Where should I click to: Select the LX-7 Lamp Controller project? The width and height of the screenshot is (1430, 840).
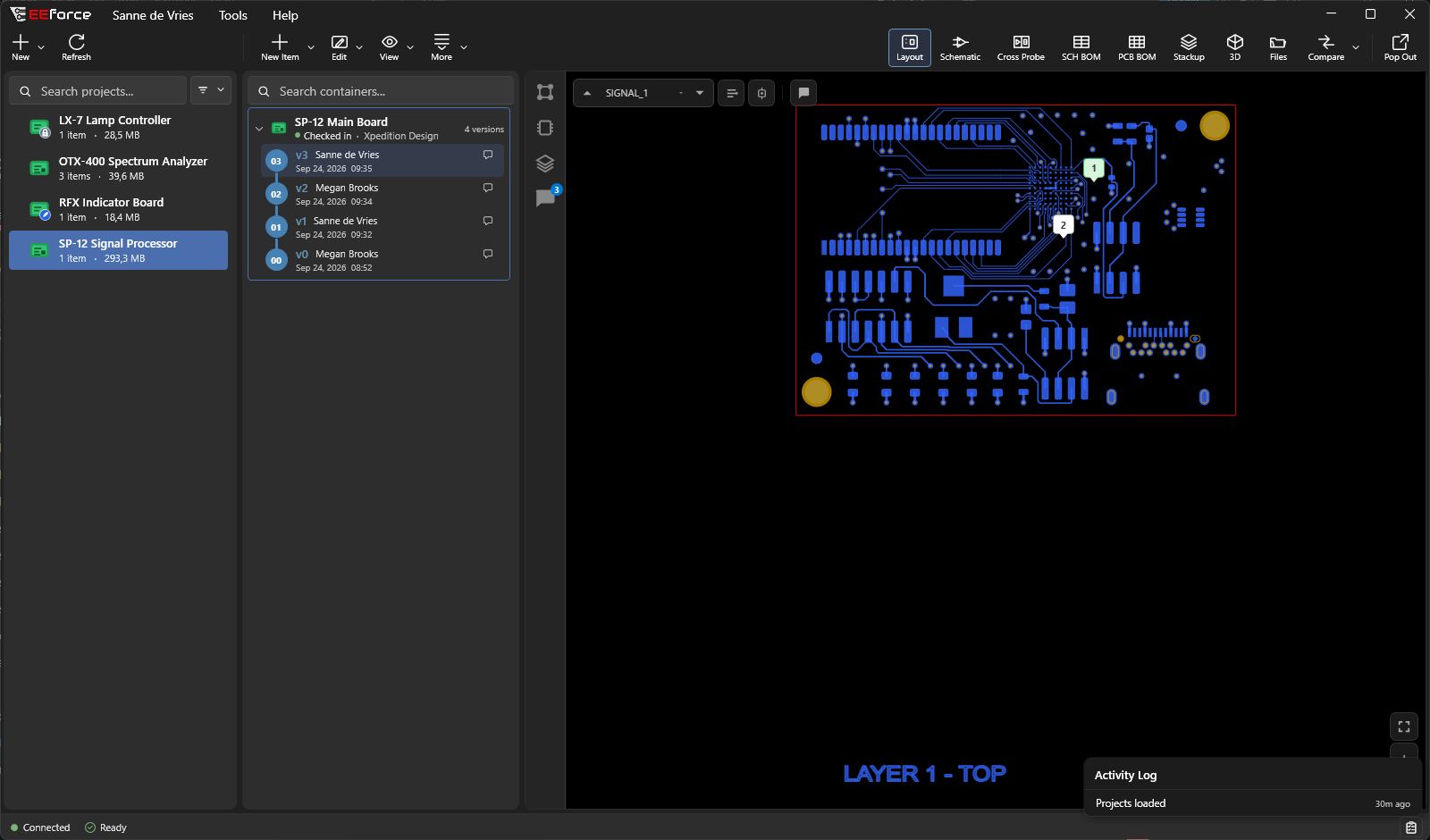pos(118,128)
